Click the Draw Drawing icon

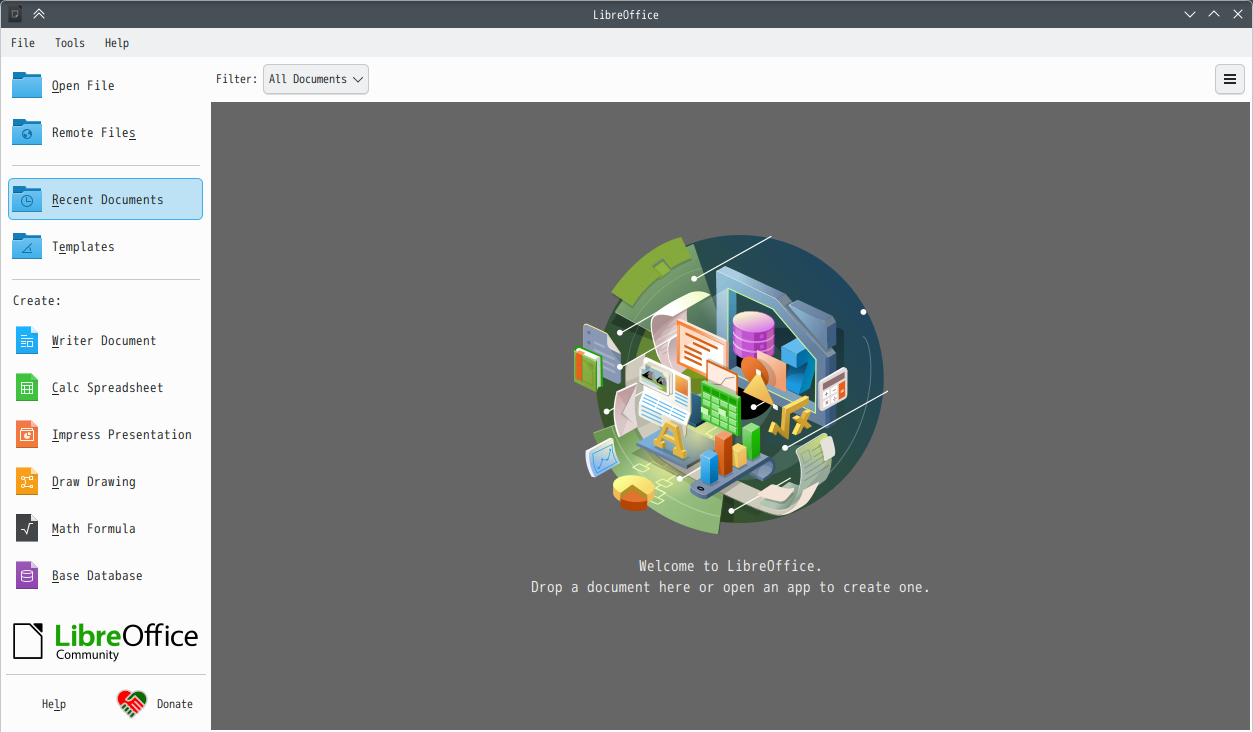[x=27, y=481]
